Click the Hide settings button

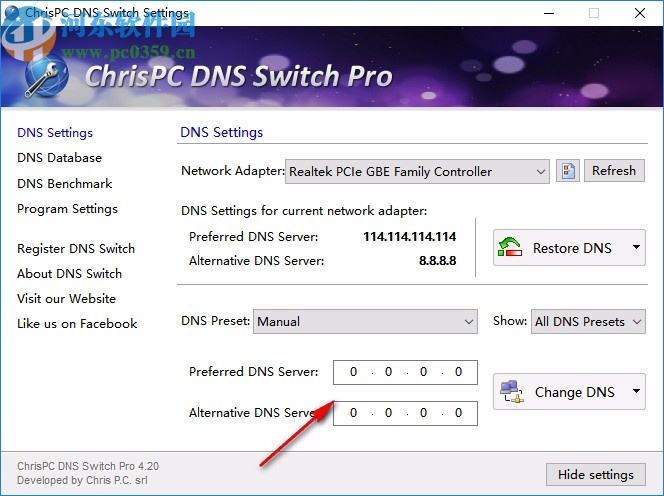click(x=596, y=475)
